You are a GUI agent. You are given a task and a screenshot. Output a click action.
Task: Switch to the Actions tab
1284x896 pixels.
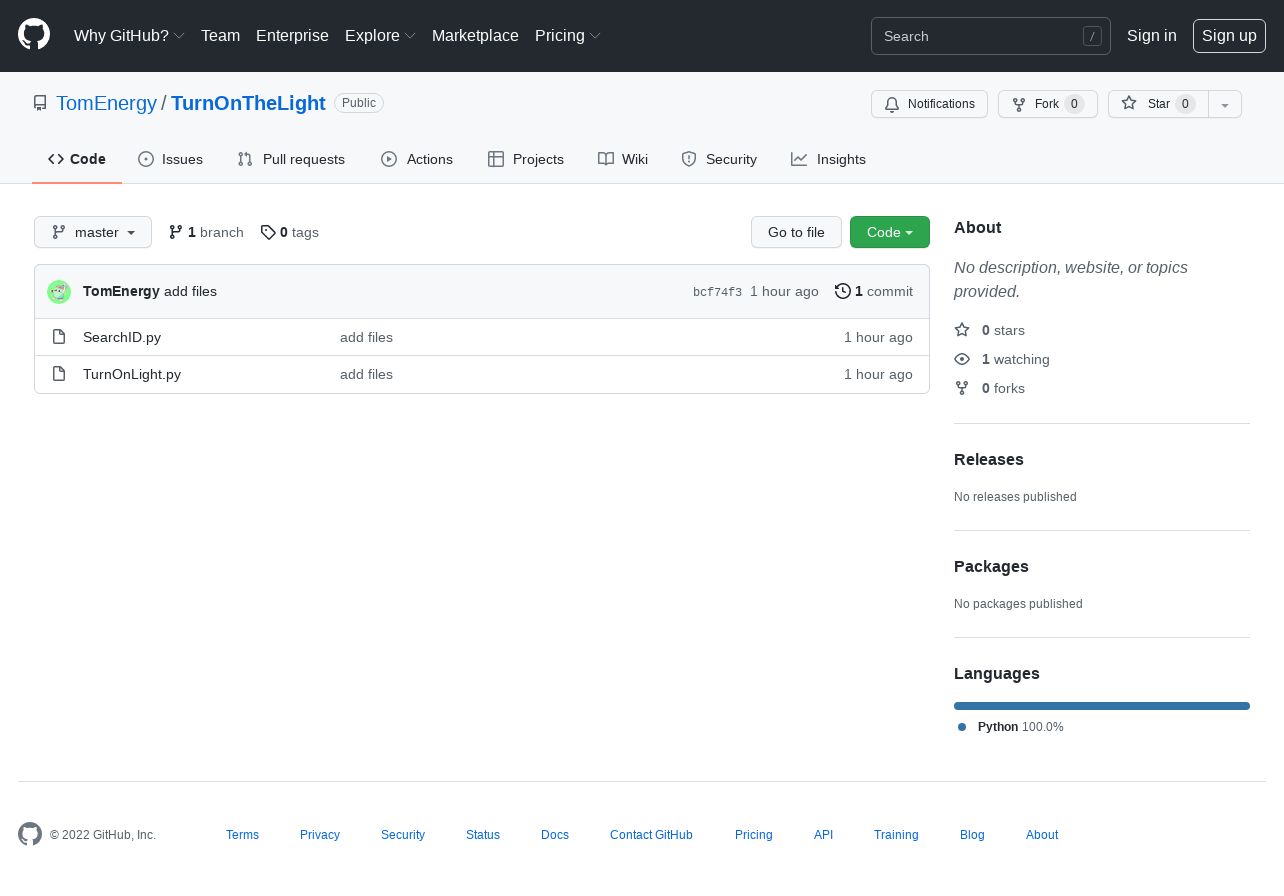pos(417,159)
